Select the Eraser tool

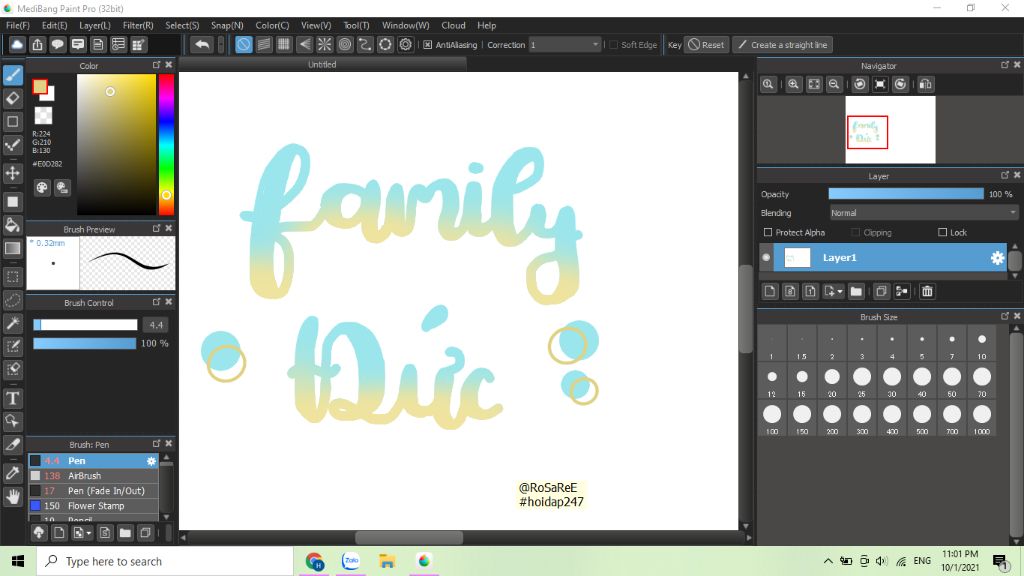click(x=12, y=99)
